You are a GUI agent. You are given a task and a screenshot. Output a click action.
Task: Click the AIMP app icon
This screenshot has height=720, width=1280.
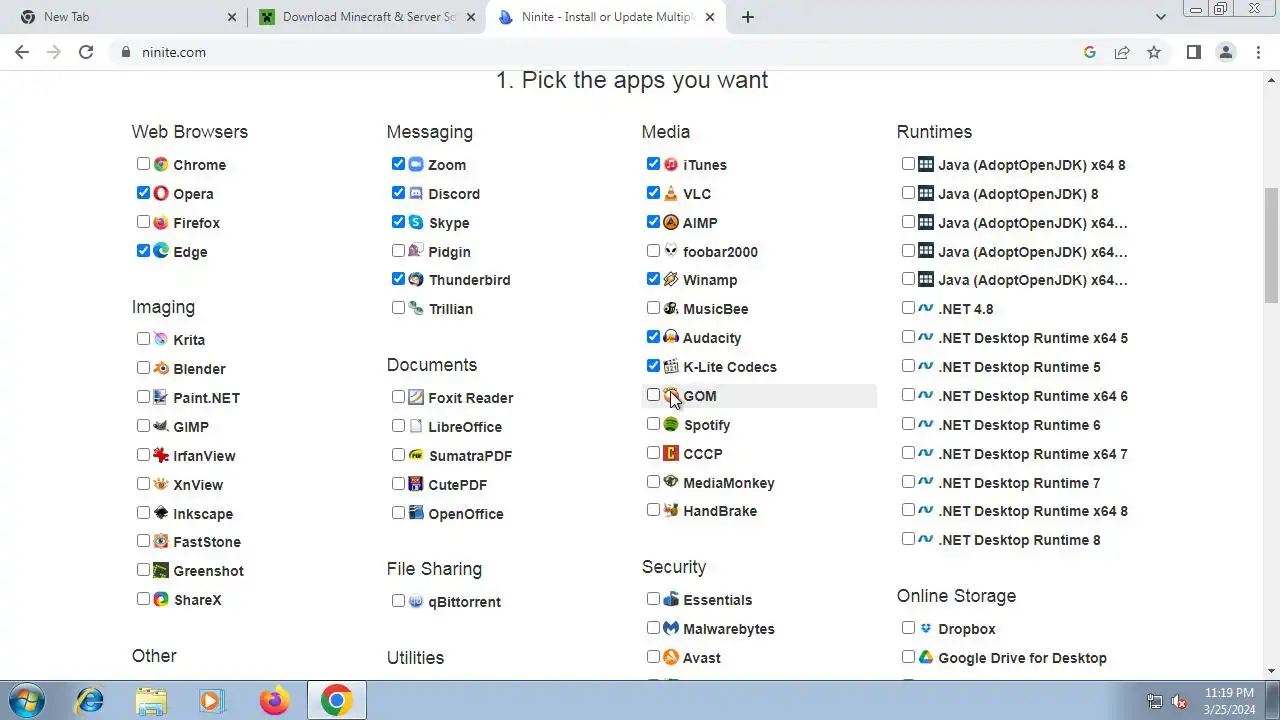tap(671, 222)
